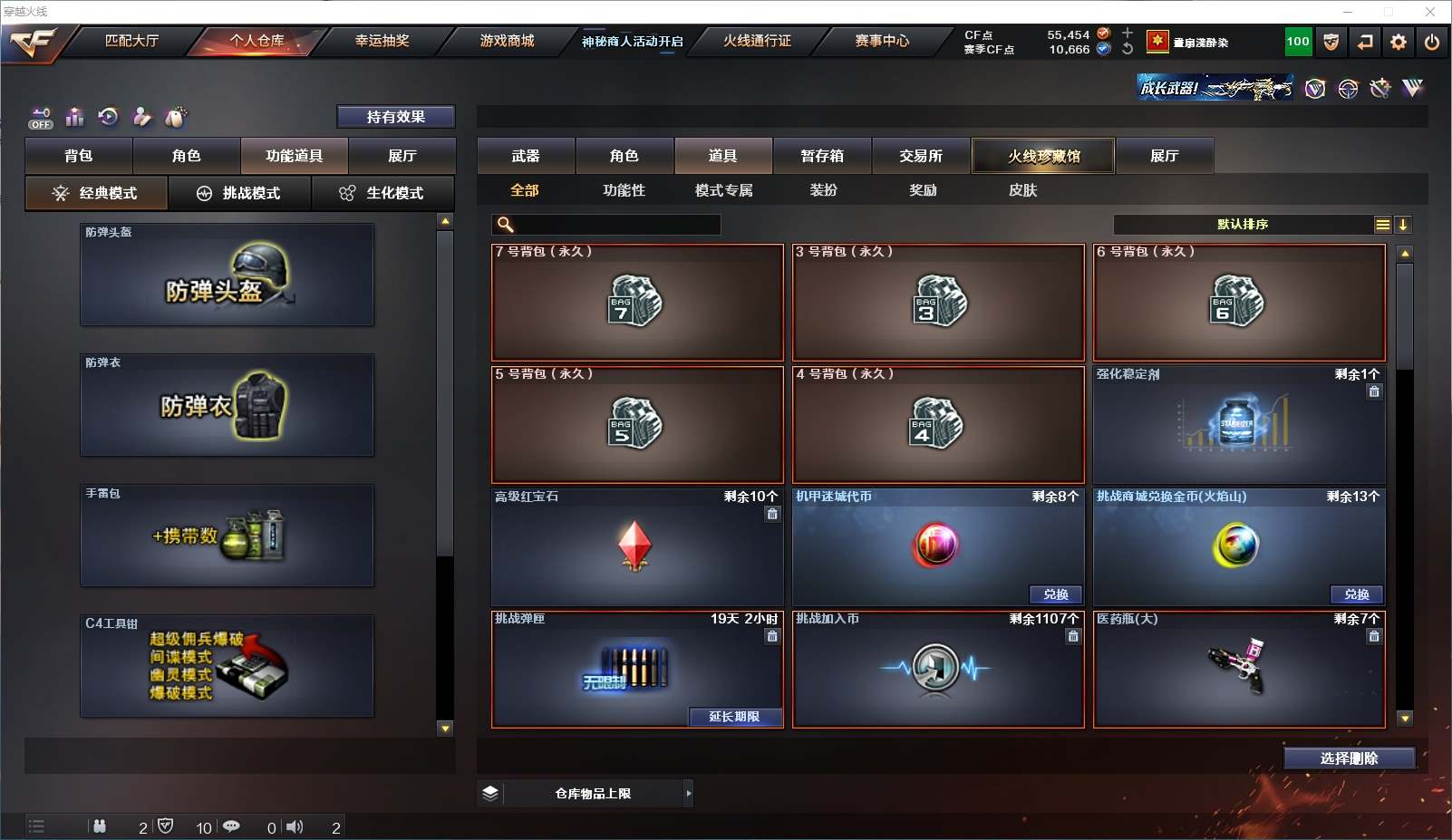The height and width of the screenshot is (840, 1452).
Task: Click the refresh CF points icon
Action: (1128, 49)
